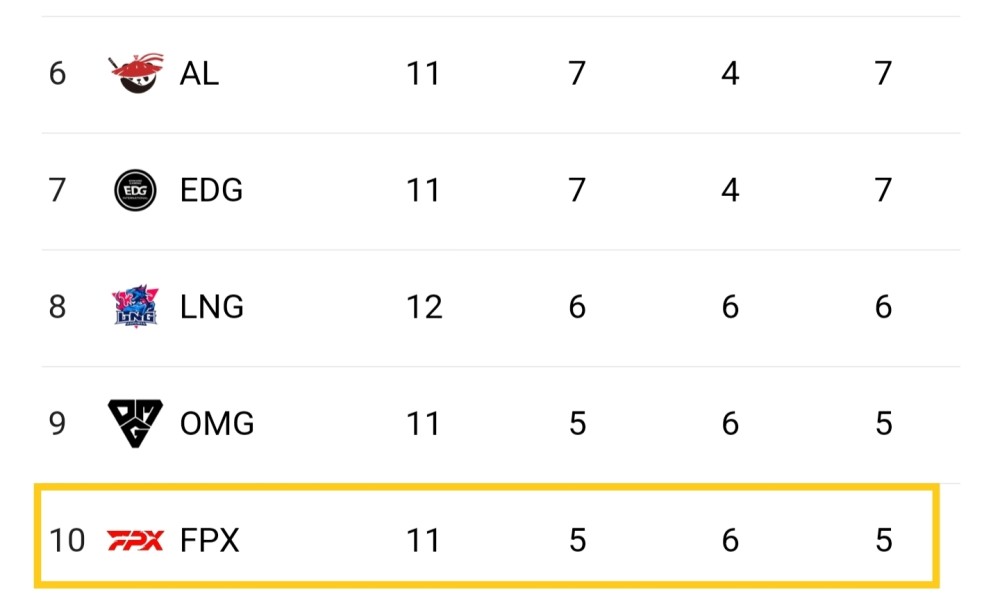Select the OMG team logo

click(x=135, y=423)
